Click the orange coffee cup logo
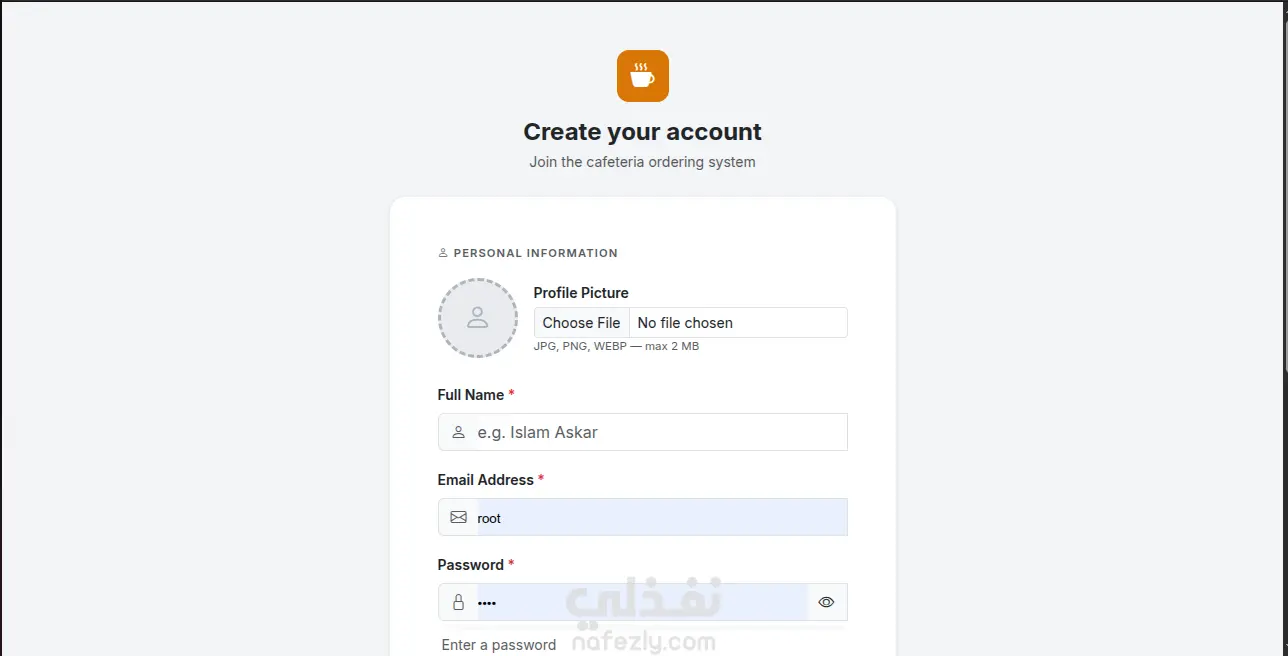 click(x=643, y=76)
